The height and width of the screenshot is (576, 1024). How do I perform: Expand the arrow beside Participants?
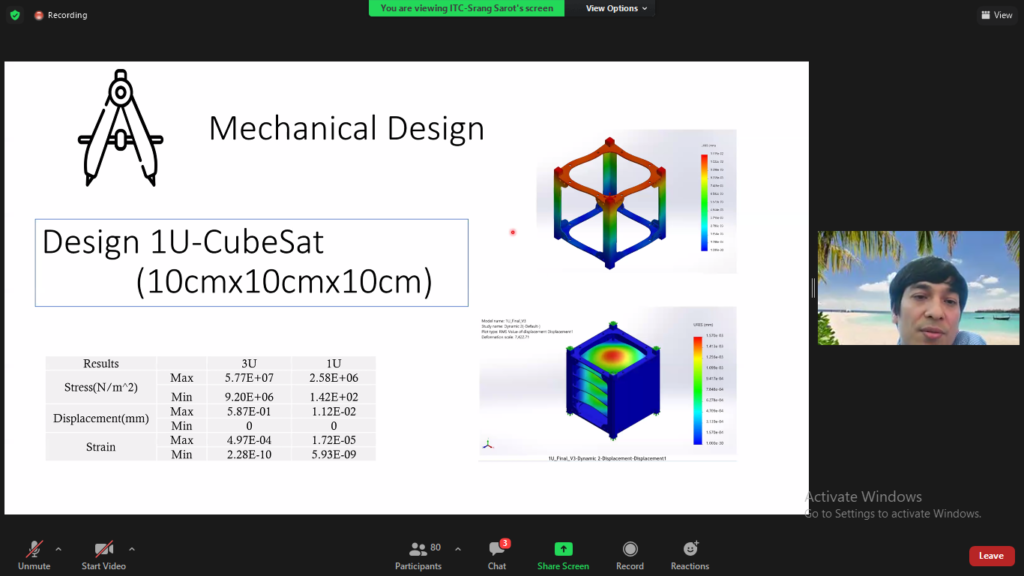point(458,548)
